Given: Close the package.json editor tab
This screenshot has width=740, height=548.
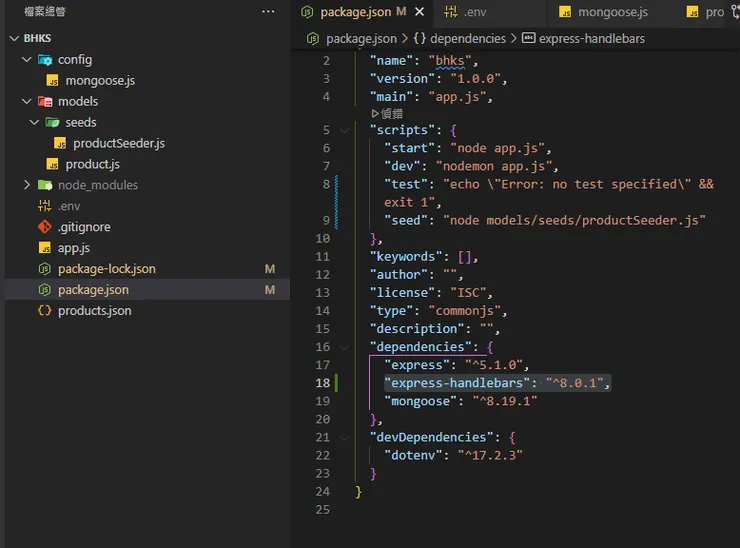Looking at the screenshot, I should [420, 12].
